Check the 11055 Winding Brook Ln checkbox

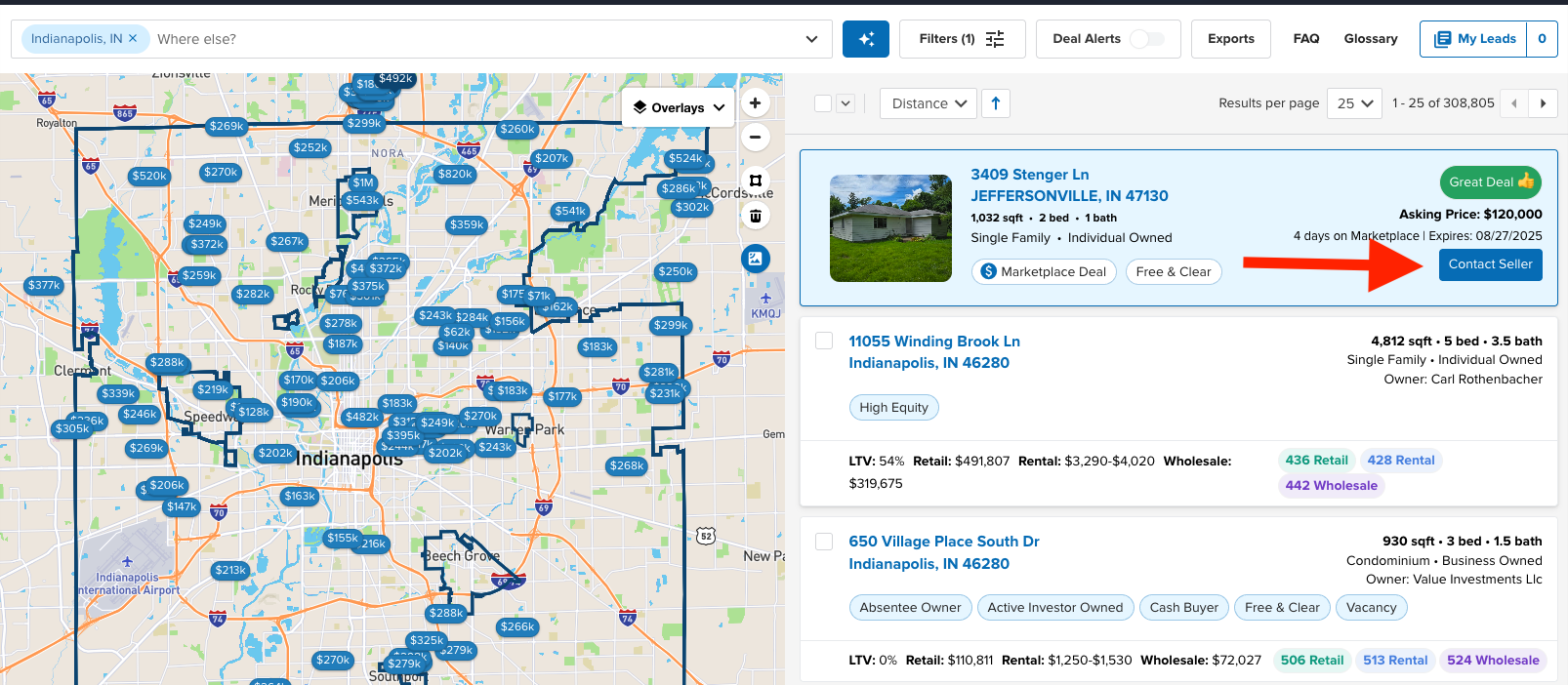pyautogui.click(x=824, y=341)
